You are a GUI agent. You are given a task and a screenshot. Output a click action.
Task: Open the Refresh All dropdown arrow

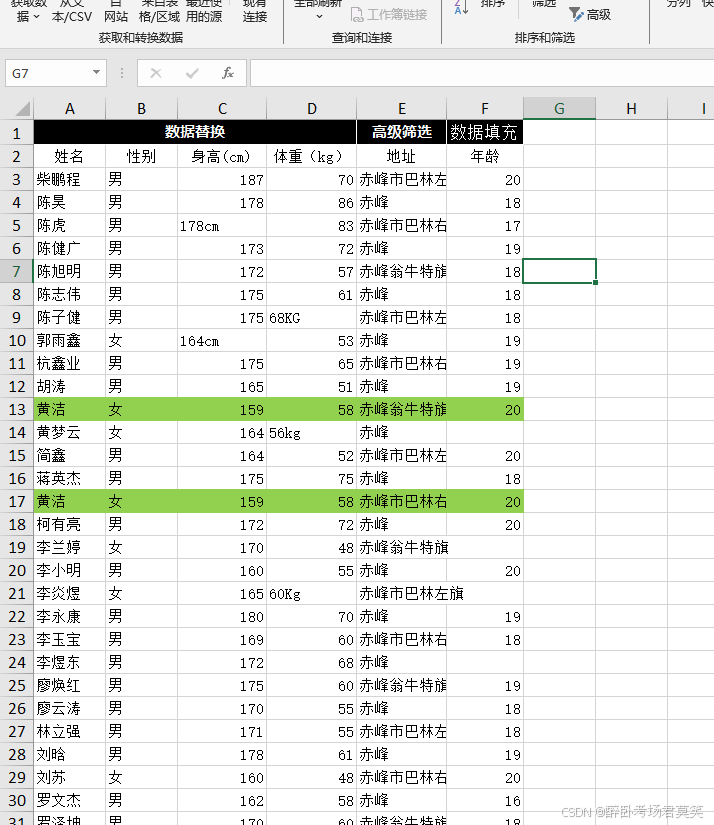(x=319, y=17)
